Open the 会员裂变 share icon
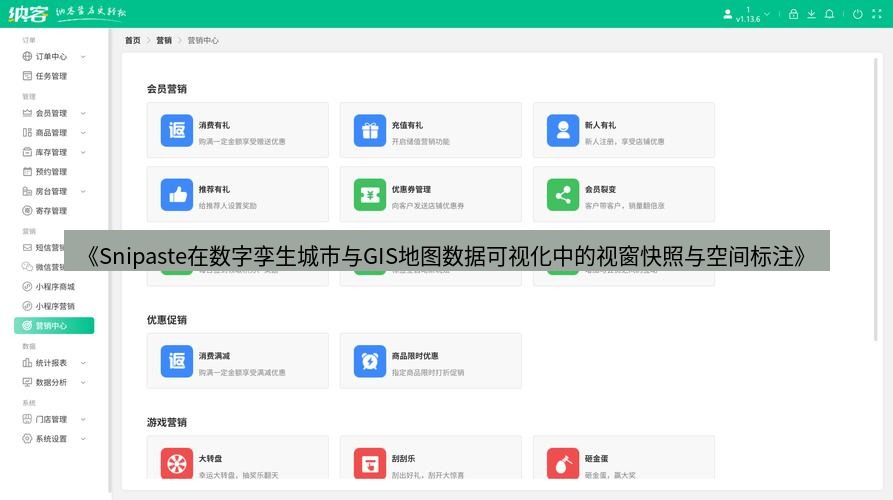 tap(563, 195)
